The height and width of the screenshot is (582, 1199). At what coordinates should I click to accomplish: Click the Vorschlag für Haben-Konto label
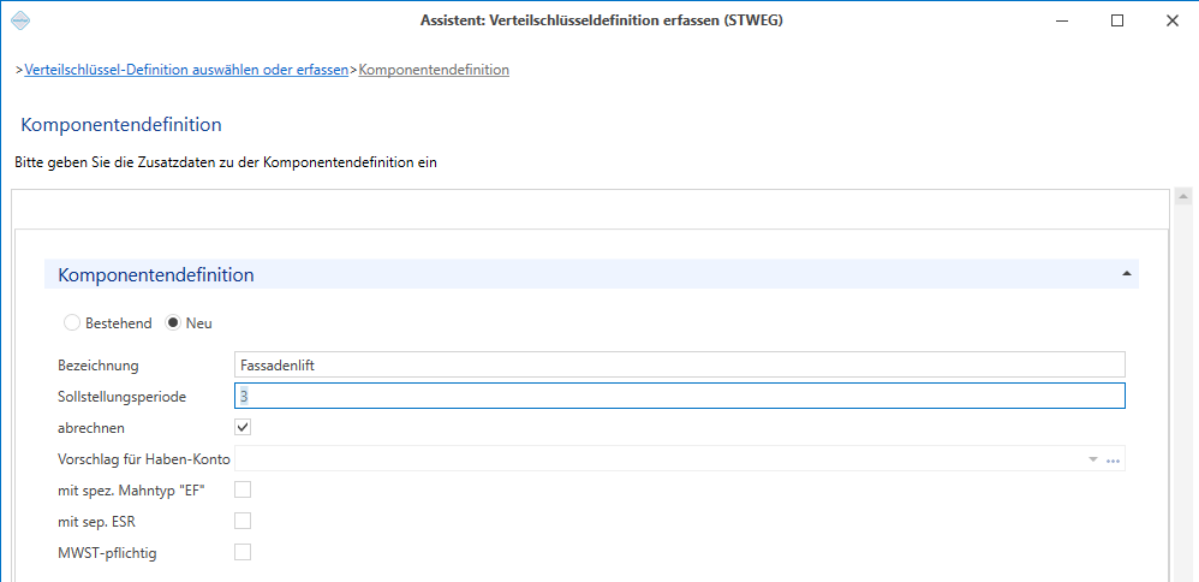145,459
